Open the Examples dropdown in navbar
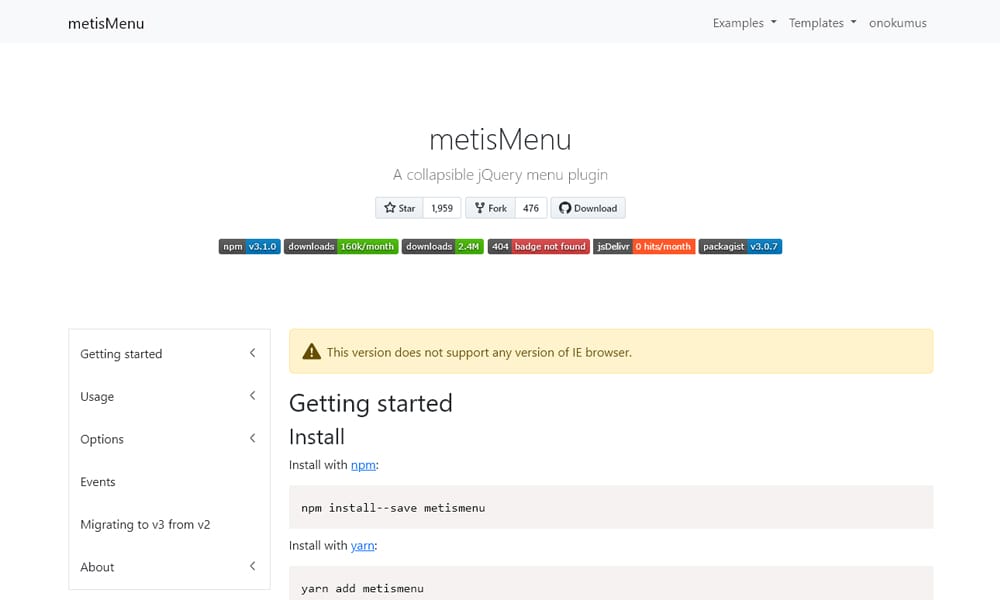The height and width of the screenshot is (600, 1000). 744,23
